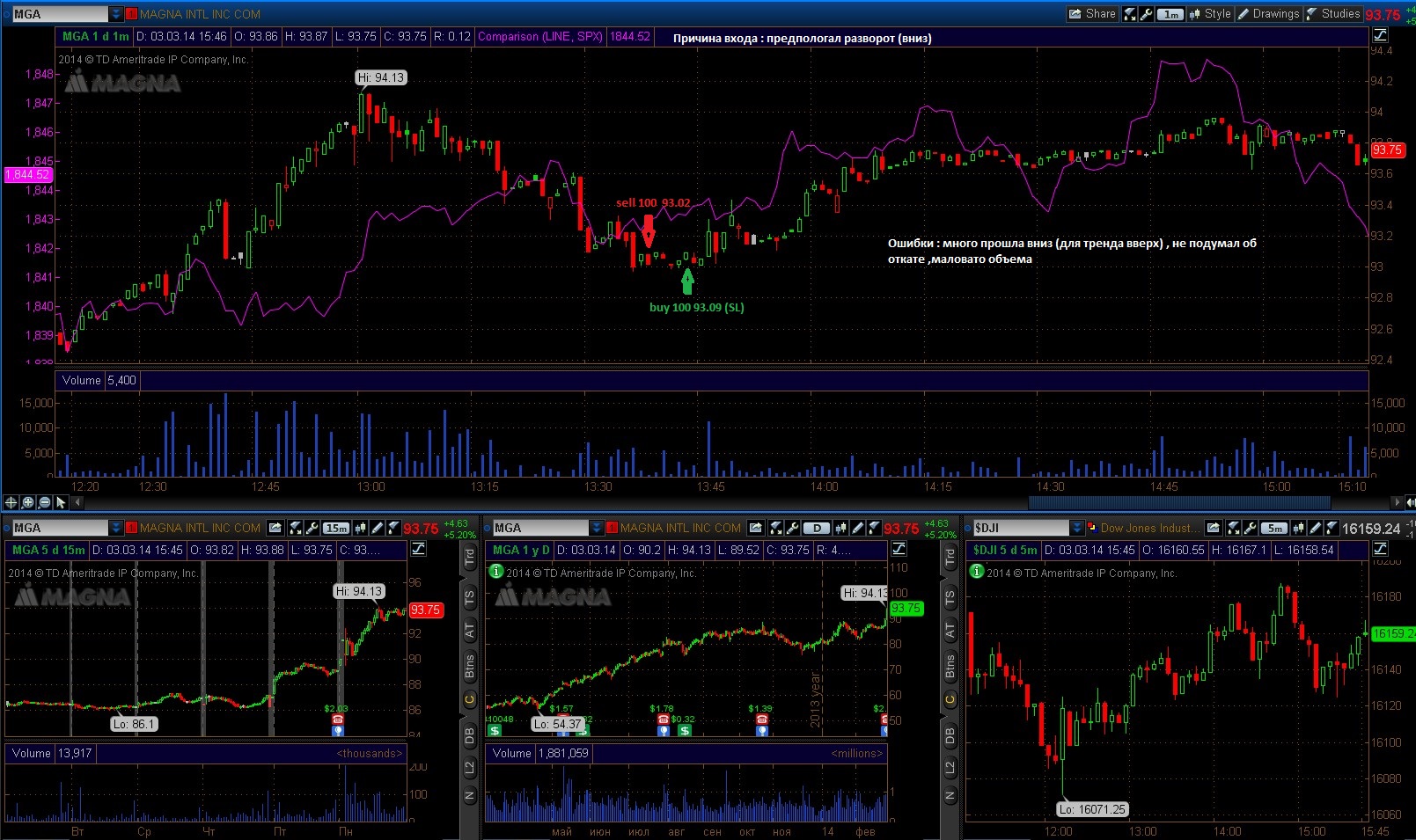Toggle scale mode icon in $DJI chart
This screenshot has height=840, width=1416.
(1380, 549)
